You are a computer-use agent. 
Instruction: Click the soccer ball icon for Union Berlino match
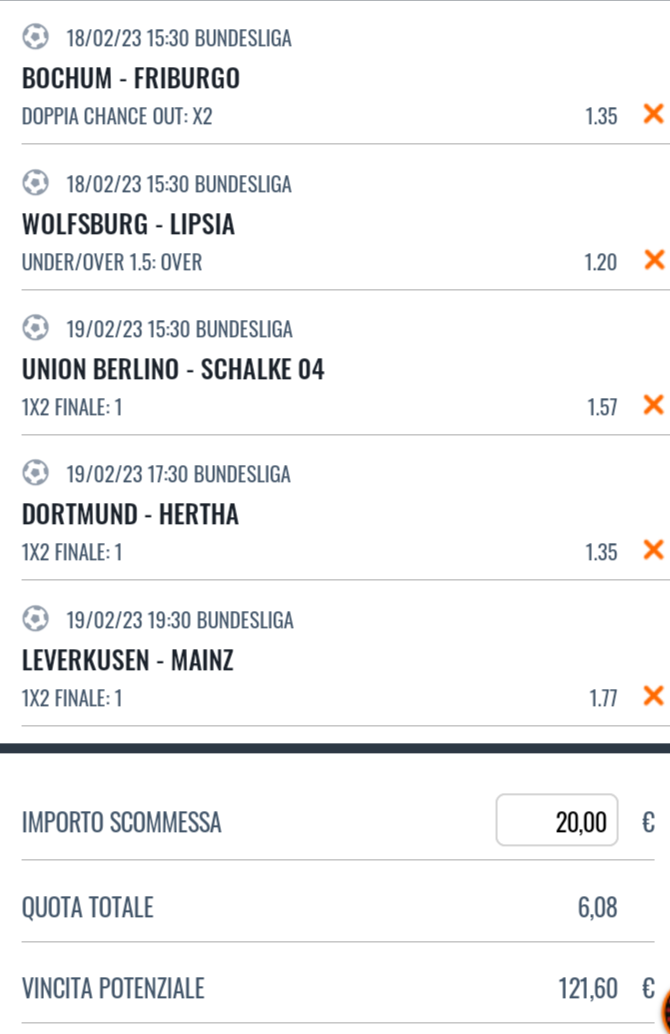[35, 328]
